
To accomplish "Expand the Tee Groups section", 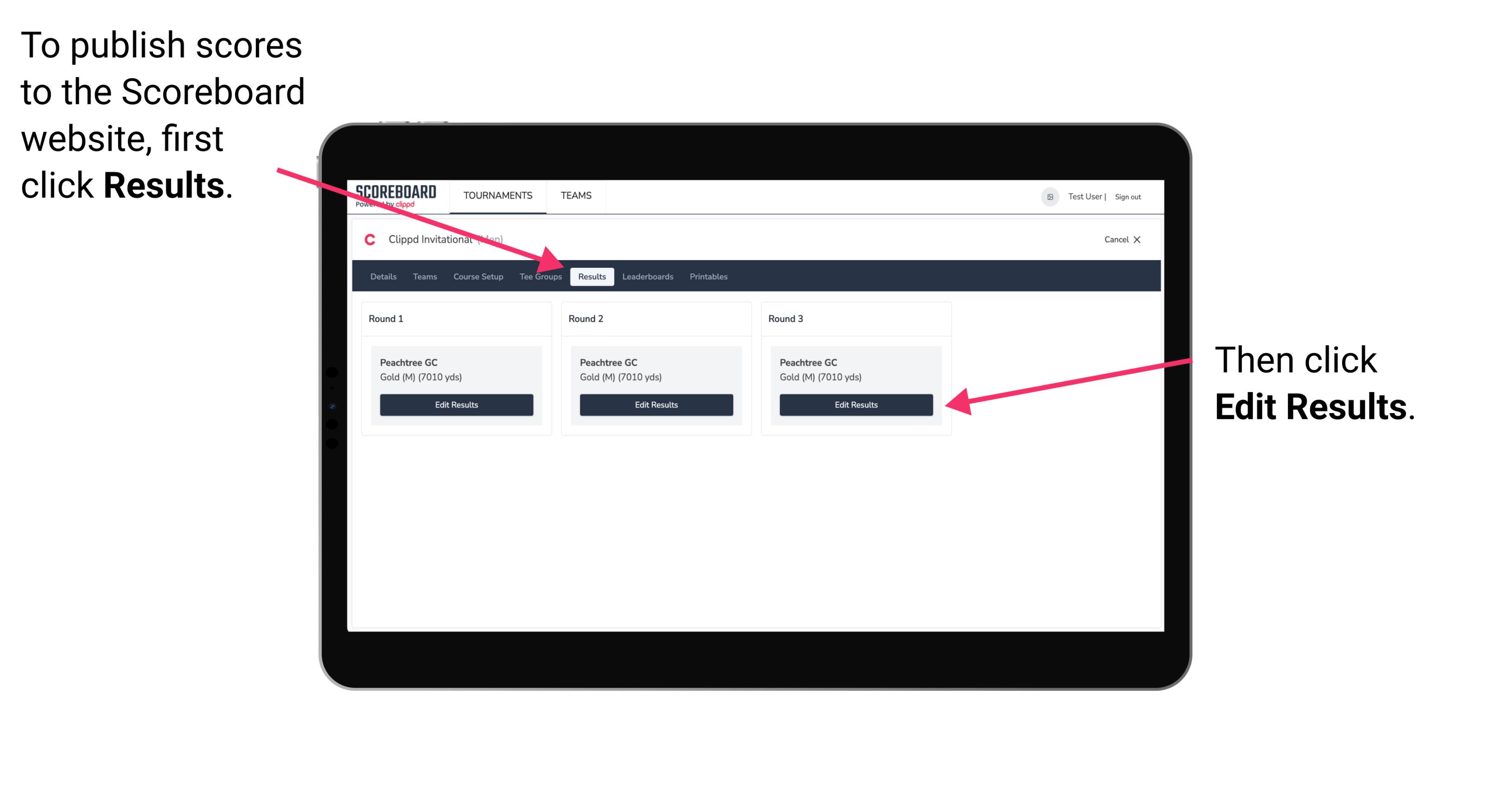I will pos(540,276).
